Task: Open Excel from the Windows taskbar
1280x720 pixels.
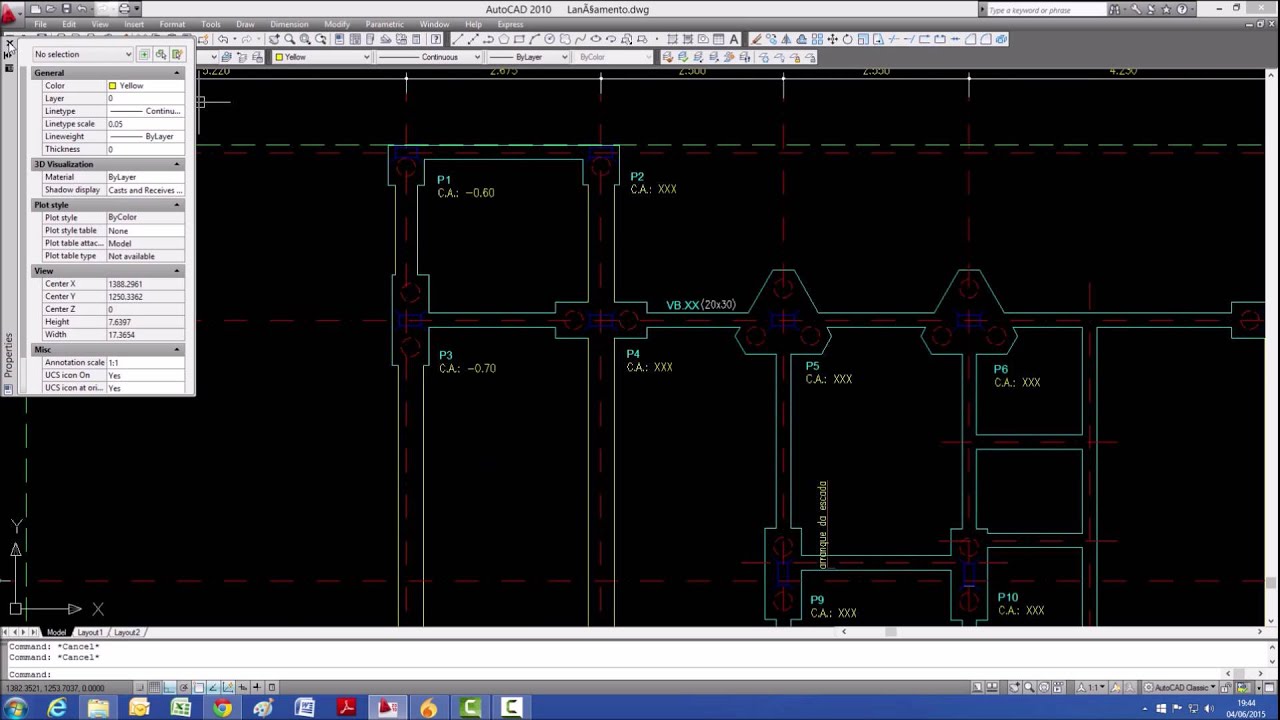Action: pyautogui.click(x=181, y=708)
